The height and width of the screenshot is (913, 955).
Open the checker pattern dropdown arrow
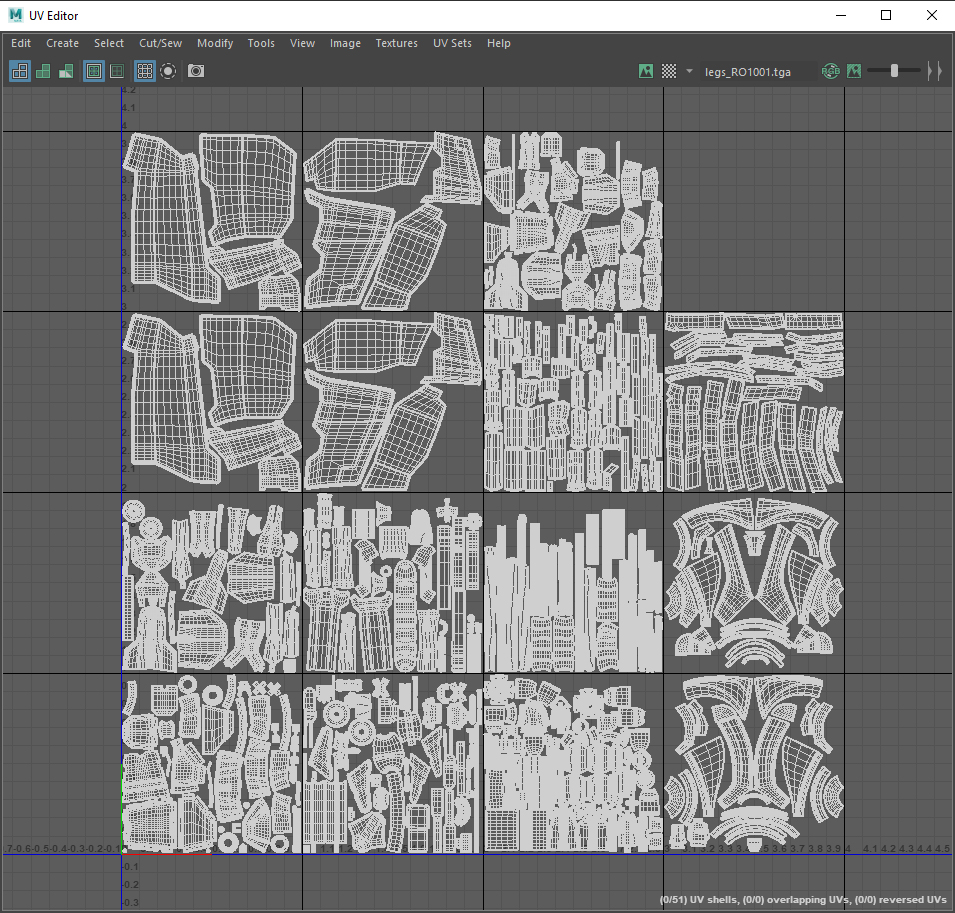688,71
